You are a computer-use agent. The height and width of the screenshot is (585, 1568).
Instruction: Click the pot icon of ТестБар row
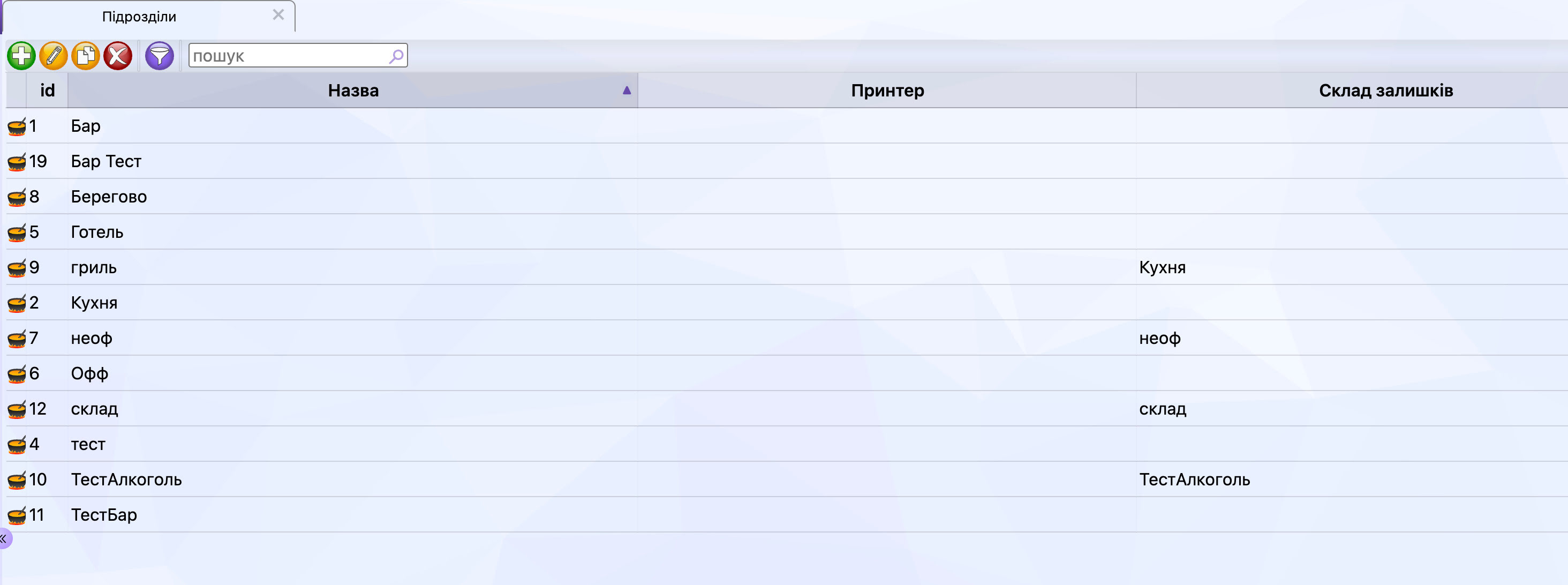coord(17,515)
